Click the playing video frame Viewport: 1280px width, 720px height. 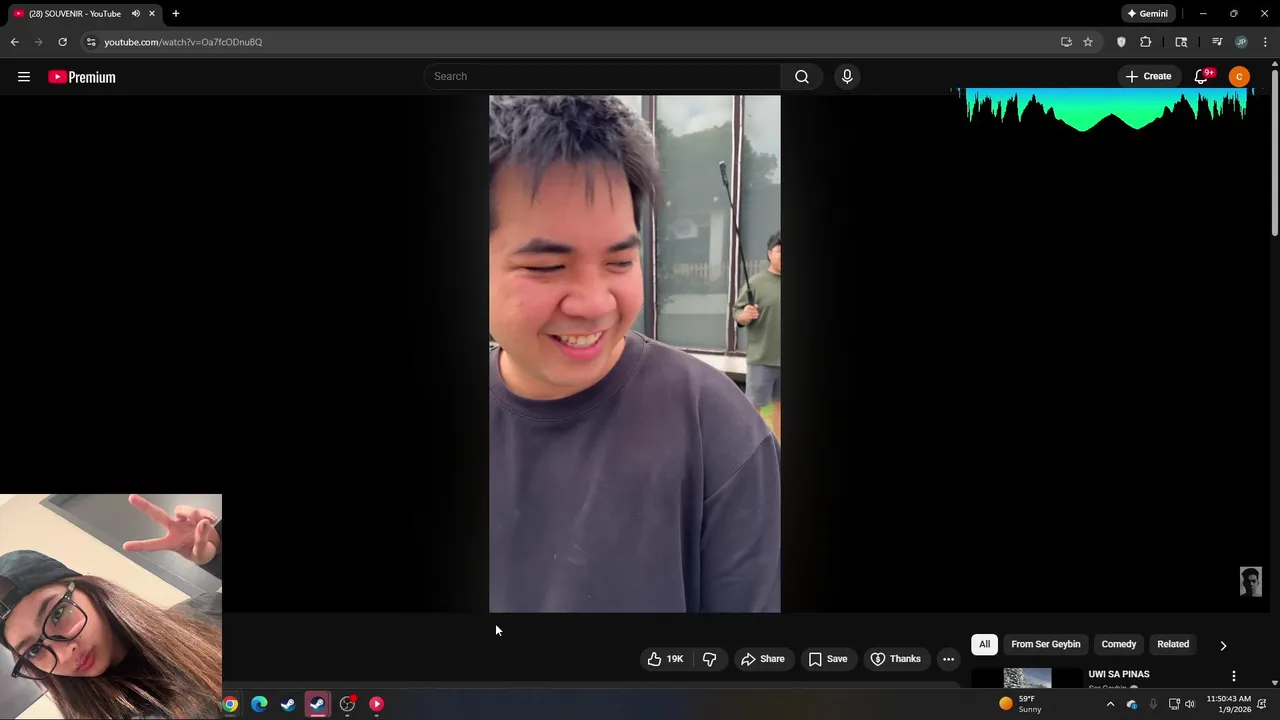634,354
